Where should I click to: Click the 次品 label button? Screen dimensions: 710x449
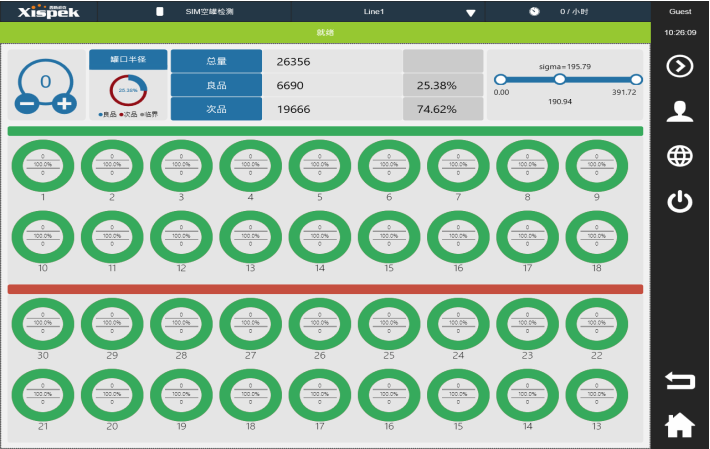coord(216,109)
